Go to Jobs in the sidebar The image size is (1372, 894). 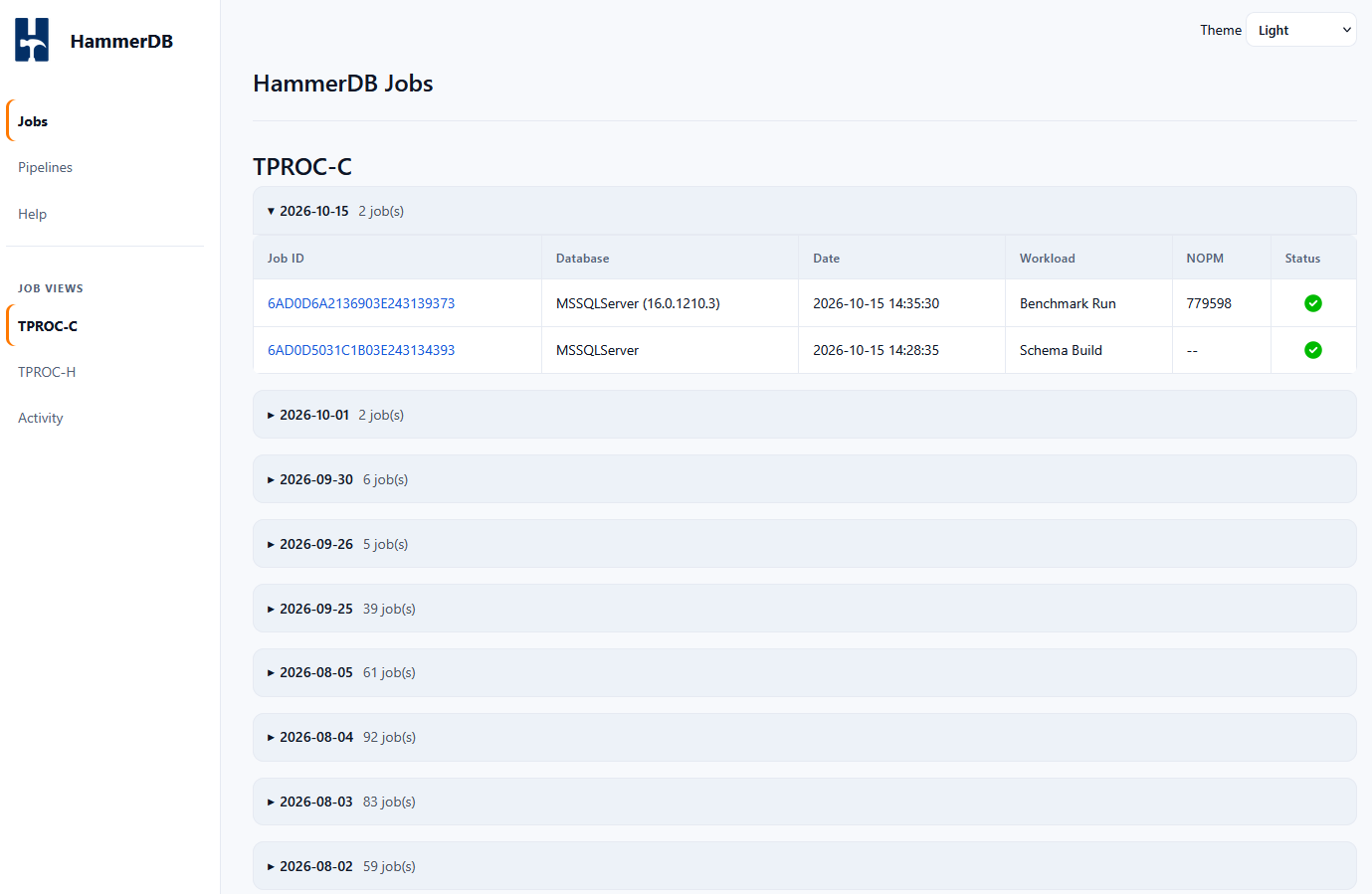tap(105, 121)
